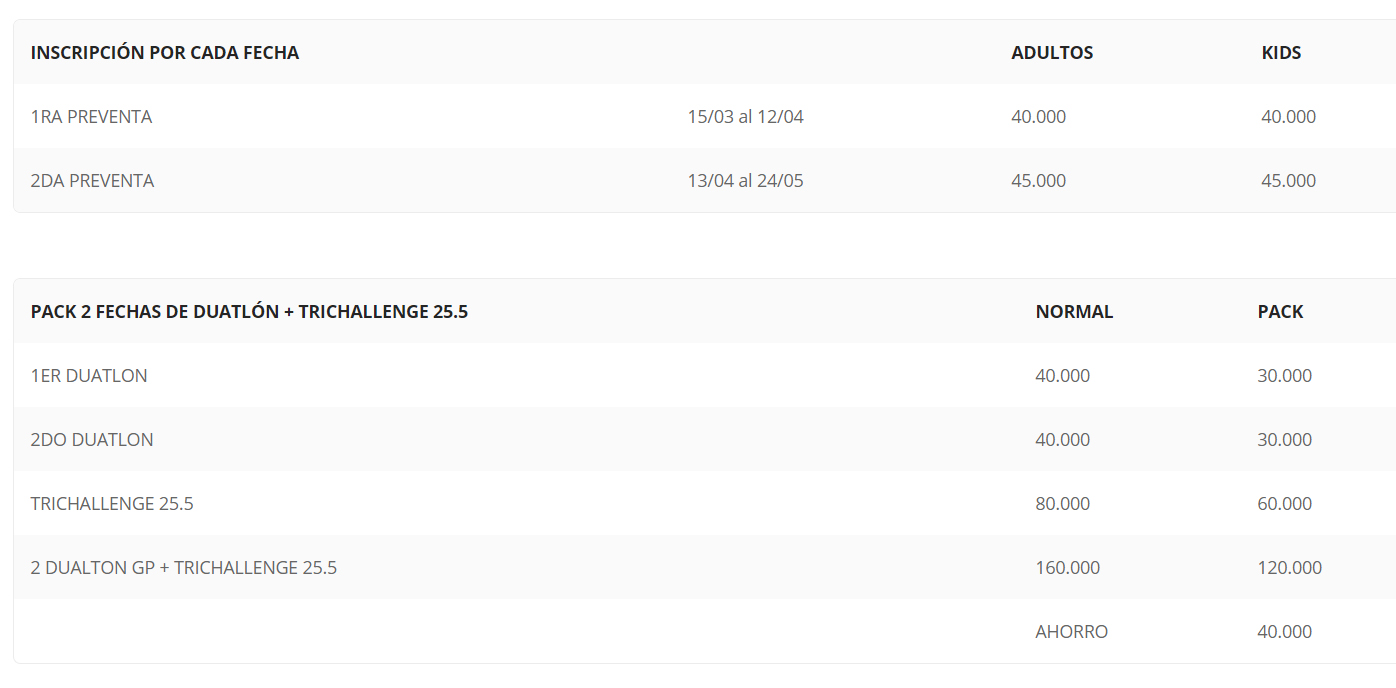Select the 15/03 al 12/04 date range
The height and width of the screenshot is (688, 1396).
click(x=745, y=117)
